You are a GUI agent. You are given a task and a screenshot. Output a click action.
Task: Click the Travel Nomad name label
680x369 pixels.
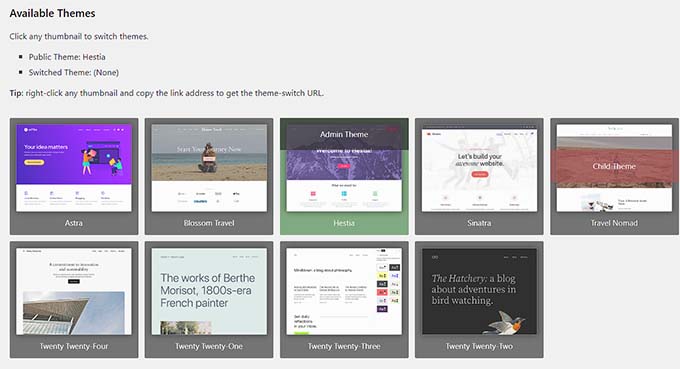click(x=614, y=223)
